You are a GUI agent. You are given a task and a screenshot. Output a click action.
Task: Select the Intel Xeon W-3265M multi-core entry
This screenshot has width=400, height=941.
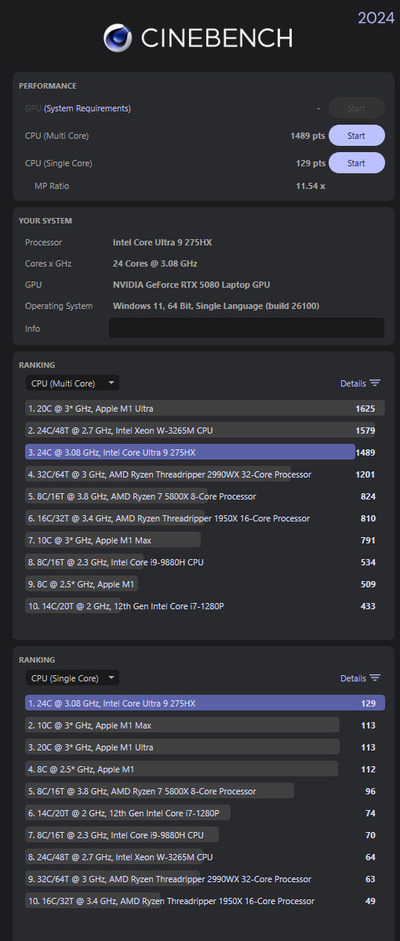204,430
